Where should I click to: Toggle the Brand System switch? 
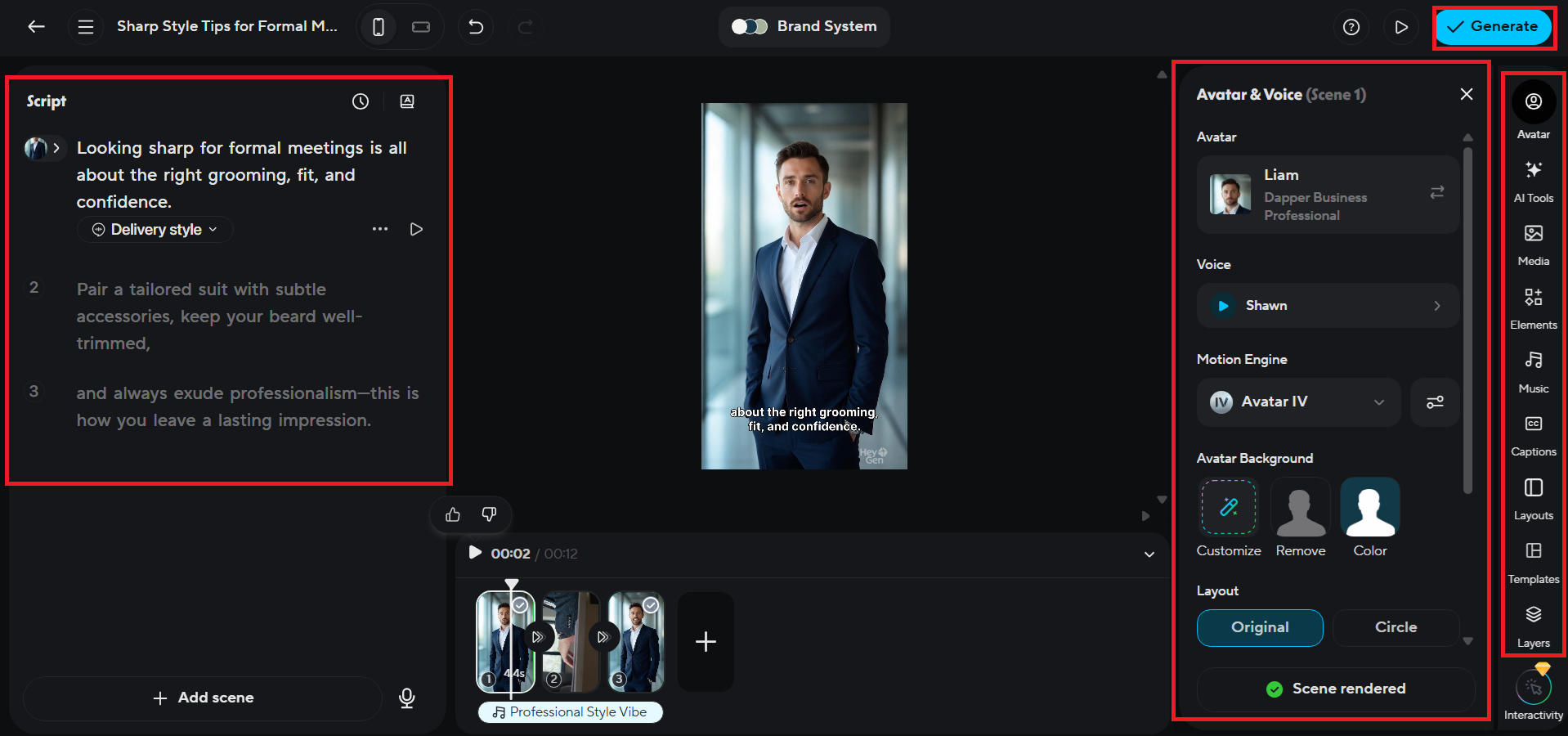point(749,27)
